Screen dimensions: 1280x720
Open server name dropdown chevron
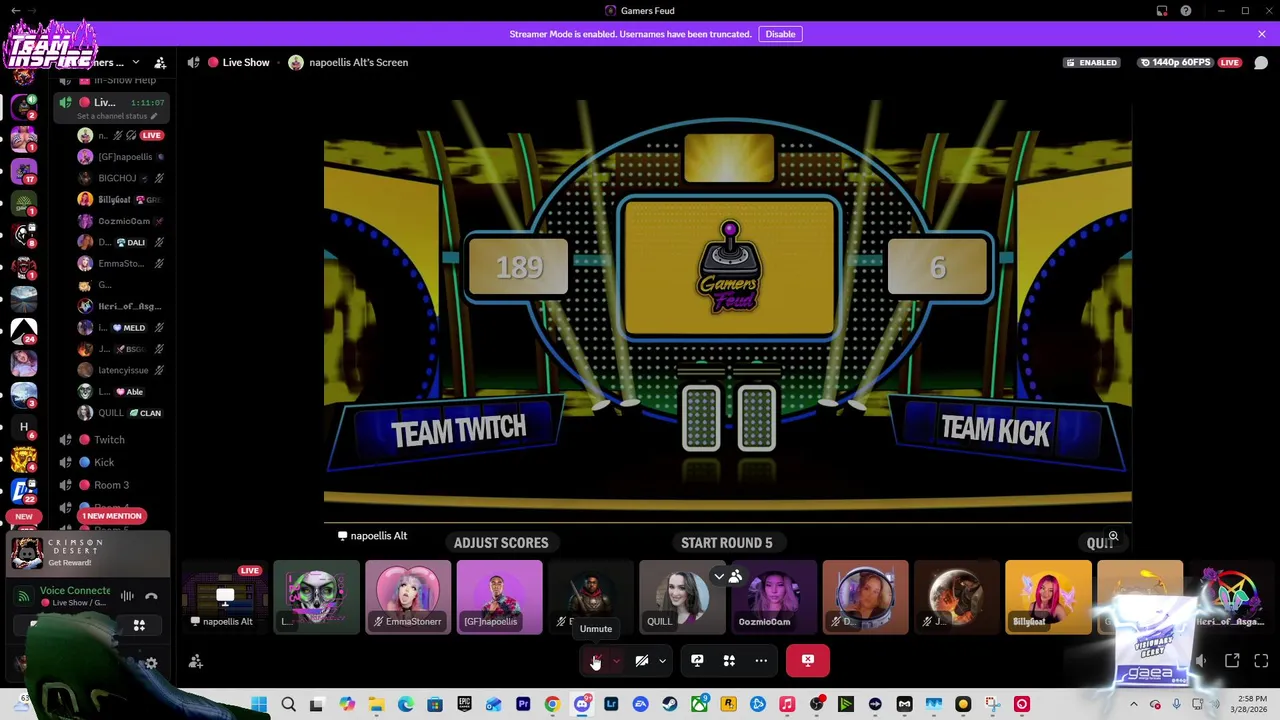[x=136, y=63]
